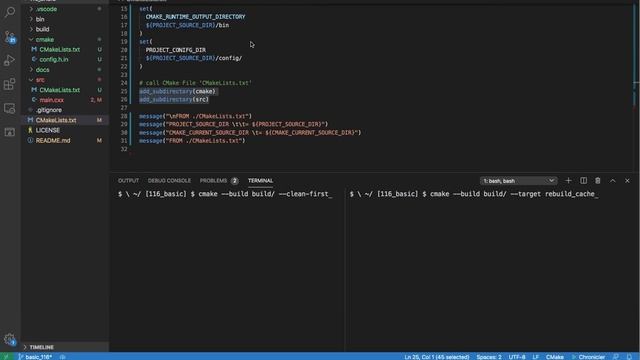Open remote window indicator in status bar
The height and width of the screenshot is (360, 640).
6,356
